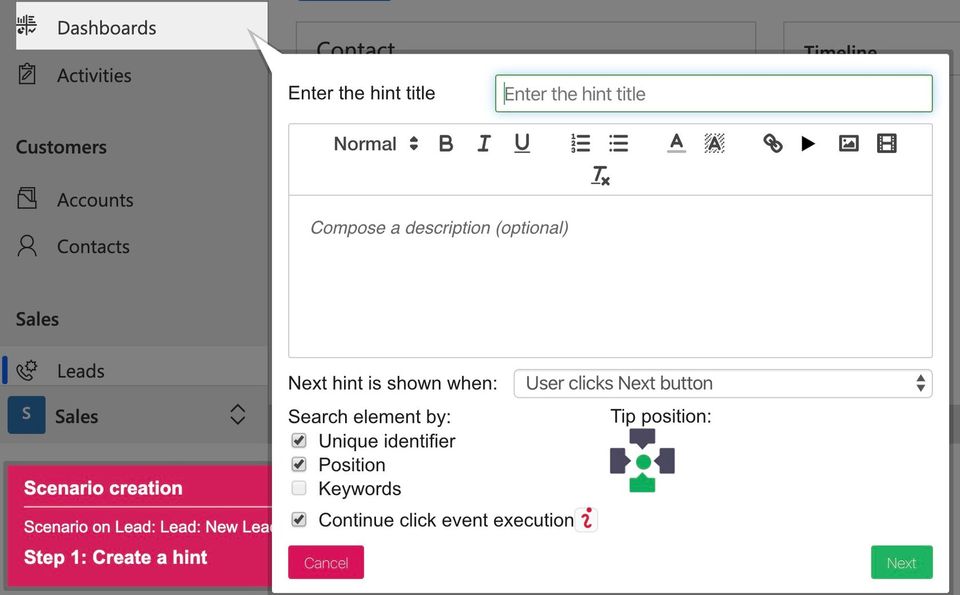
Task: Insert a video film-strip icon
Action: [x=887, y=144]
